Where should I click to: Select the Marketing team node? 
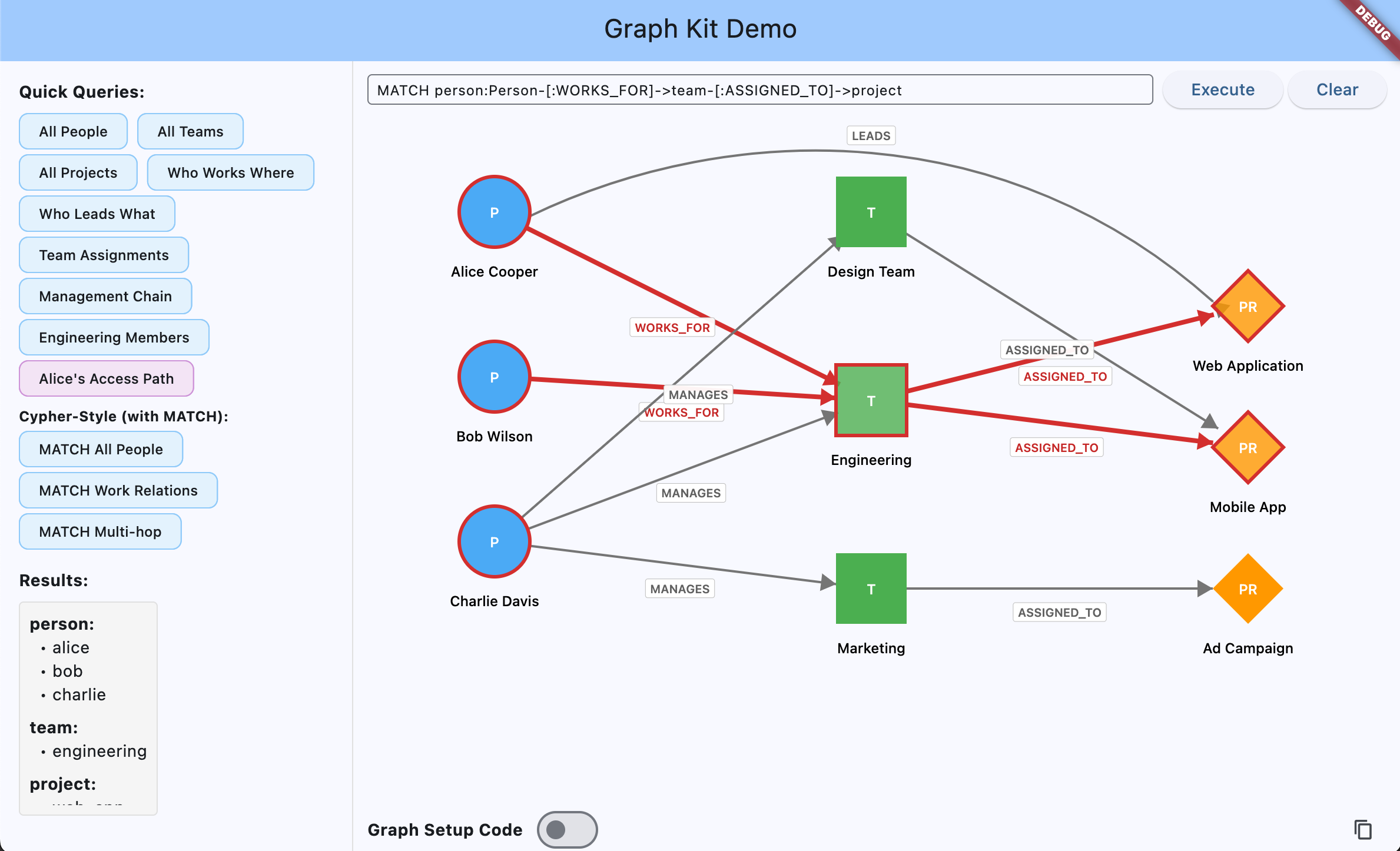[x=871, y=588]
